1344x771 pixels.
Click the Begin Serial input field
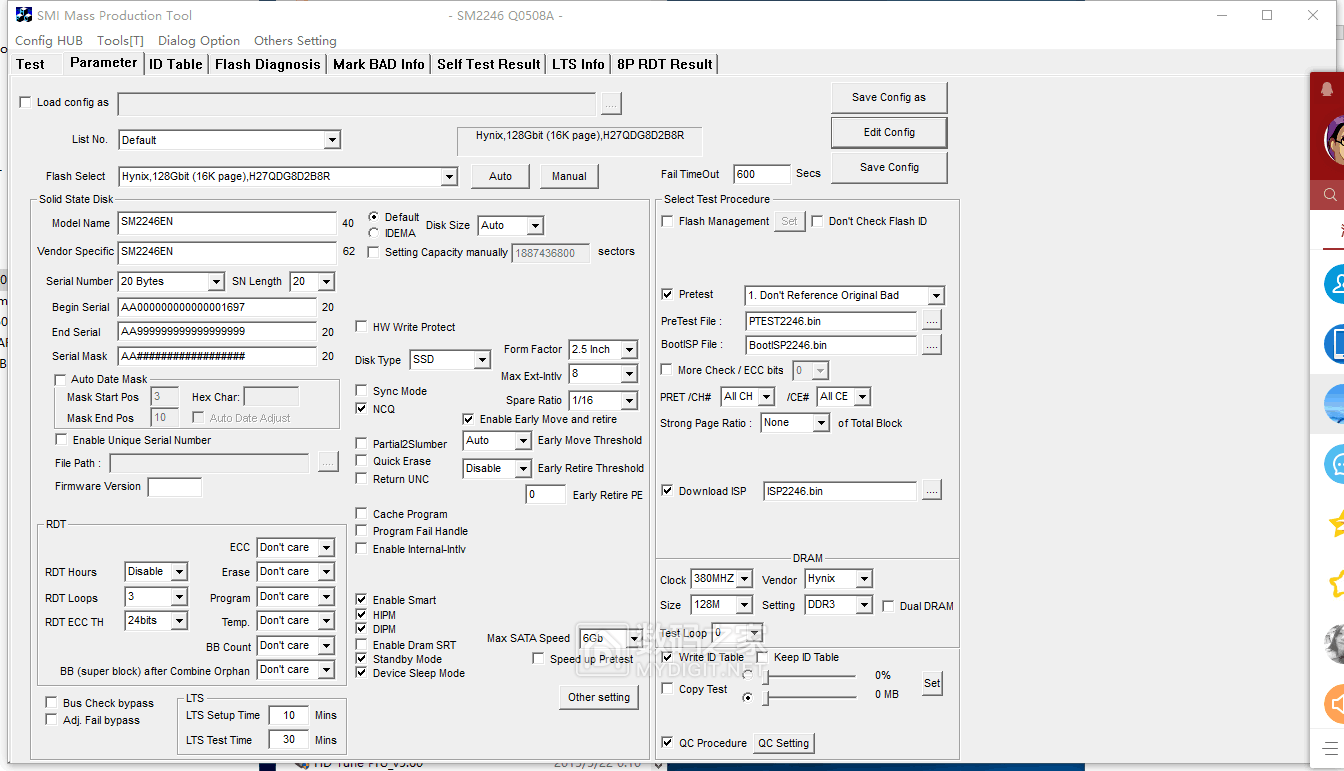point(217,307)
